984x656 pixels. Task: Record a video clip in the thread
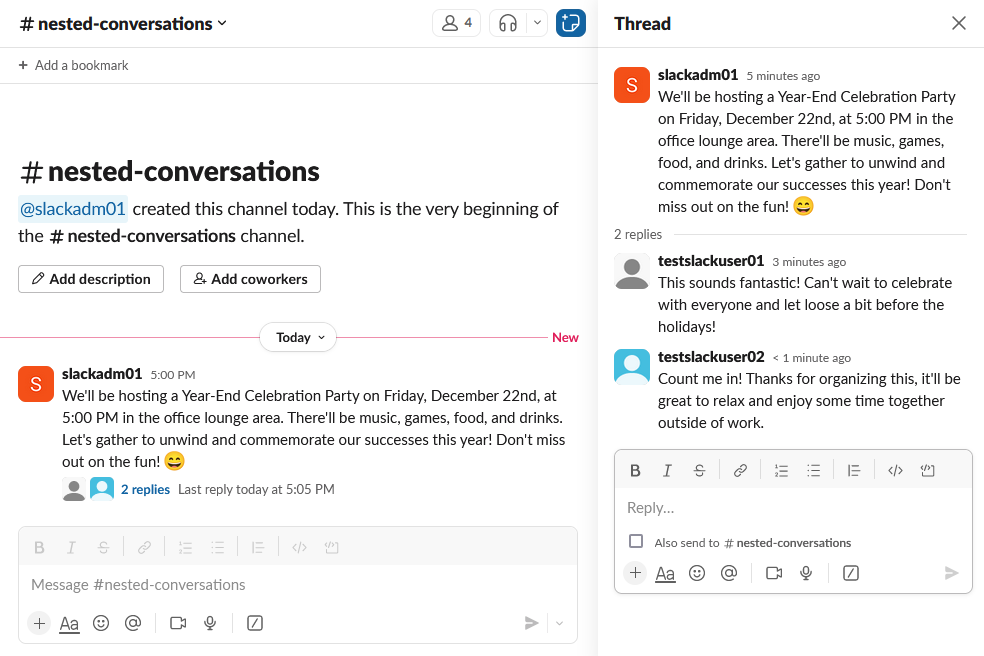pyautogui.click(x=773, y=573)
